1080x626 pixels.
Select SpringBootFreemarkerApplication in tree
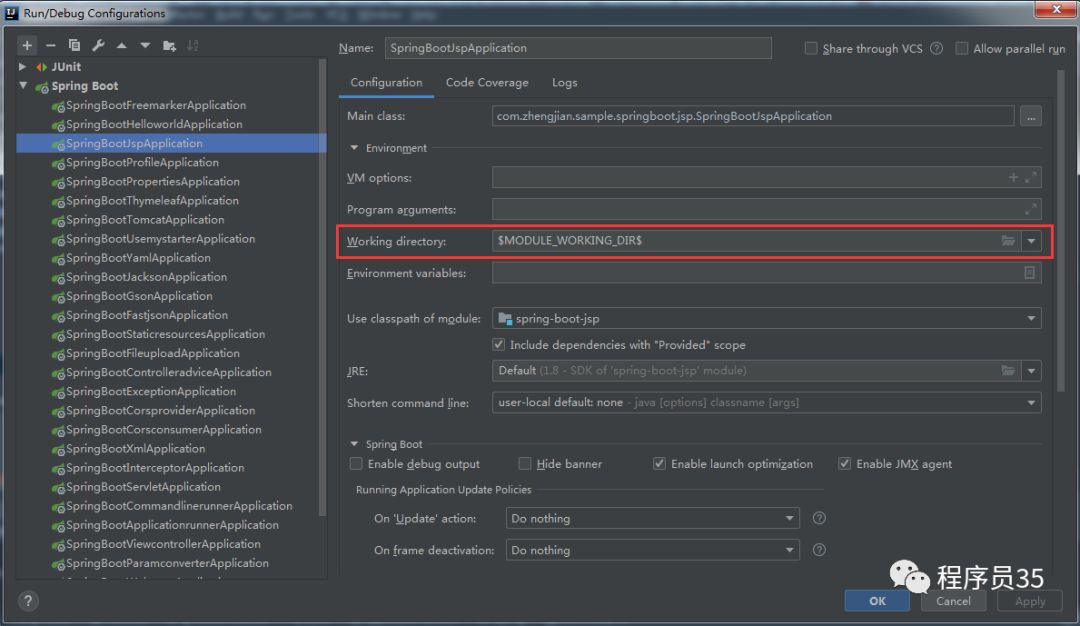coord(156,105)
